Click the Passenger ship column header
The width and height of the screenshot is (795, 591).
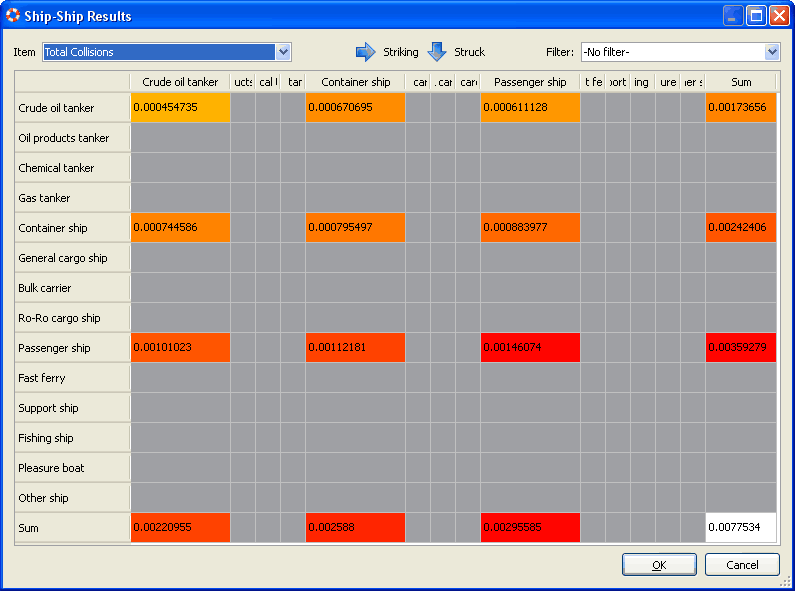click(x=530, y=82)
